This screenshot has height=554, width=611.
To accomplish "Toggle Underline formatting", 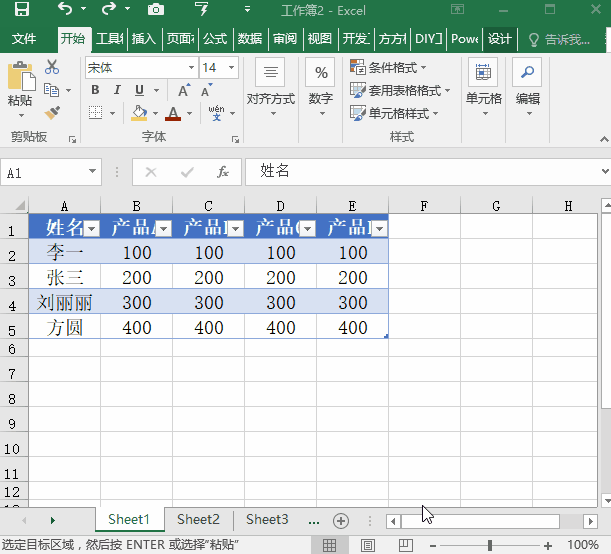I will 139,90.
